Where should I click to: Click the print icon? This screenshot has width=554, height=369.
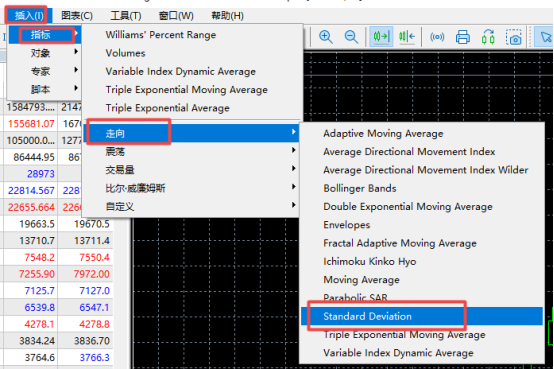click(x=462, y=37)
